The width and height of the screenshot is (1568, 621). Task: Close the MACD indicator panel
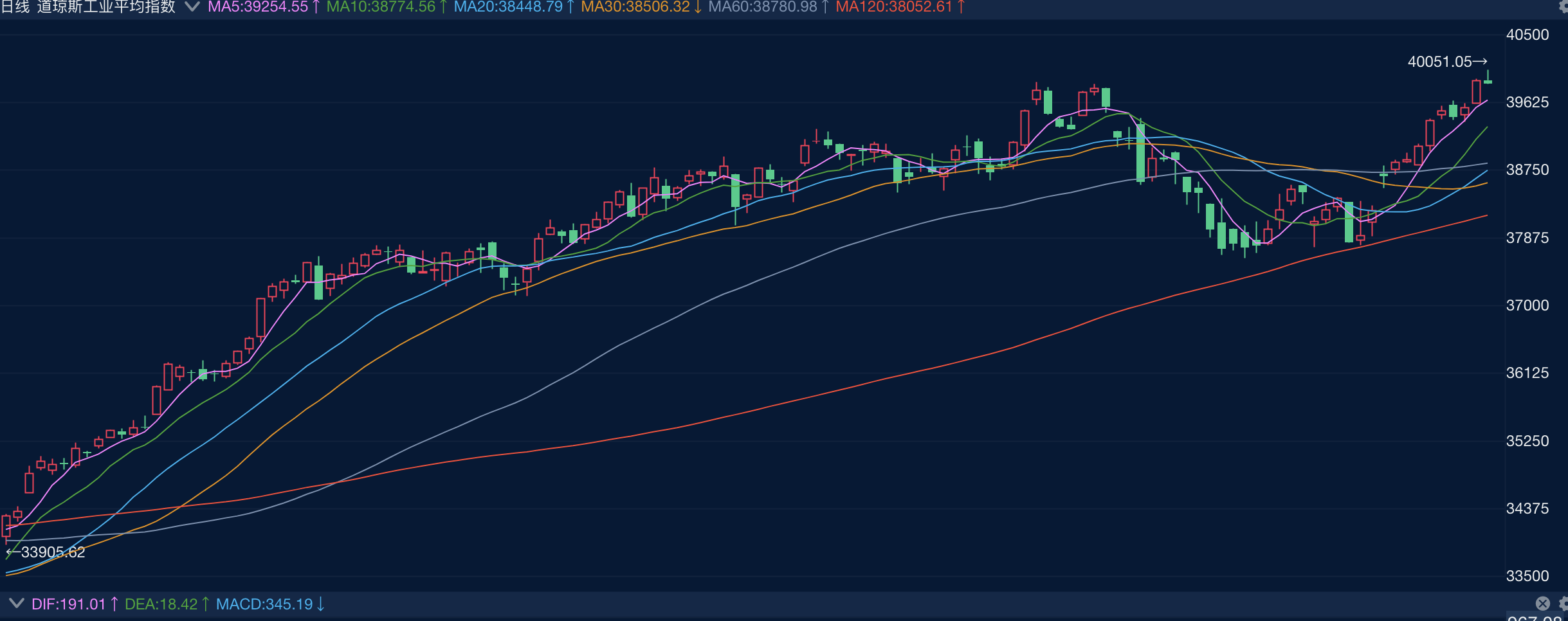coord(1543,603)
